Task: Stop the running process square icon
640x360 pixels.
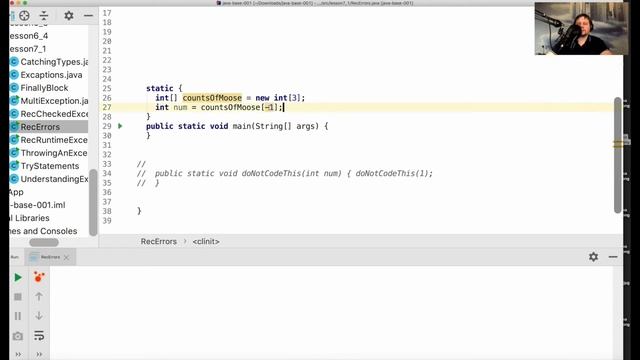Action: point(18,297)
